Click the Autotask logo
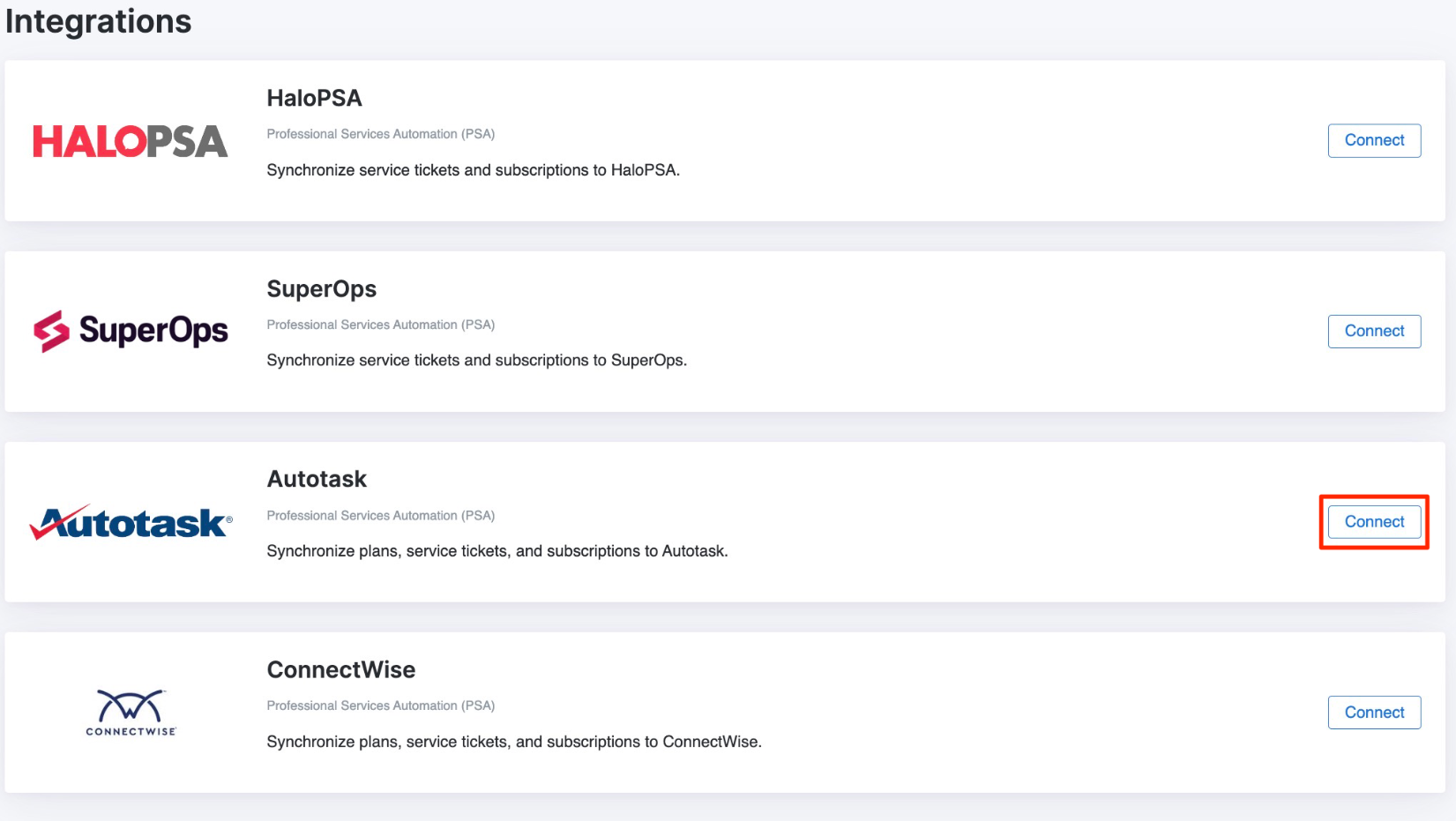1456x821 pixels. [x=131, y=522]
